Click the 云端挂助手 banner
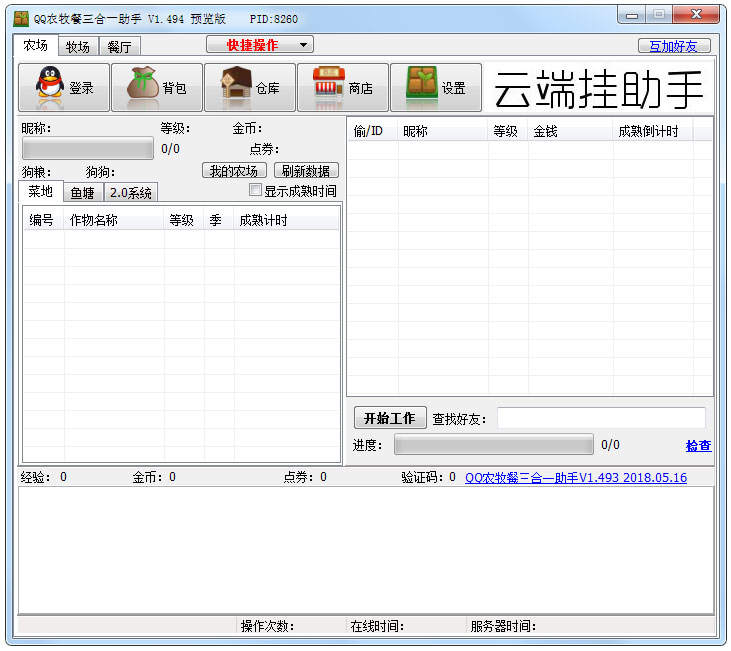This screenshot has height=651, width=731. pos(598,89)
